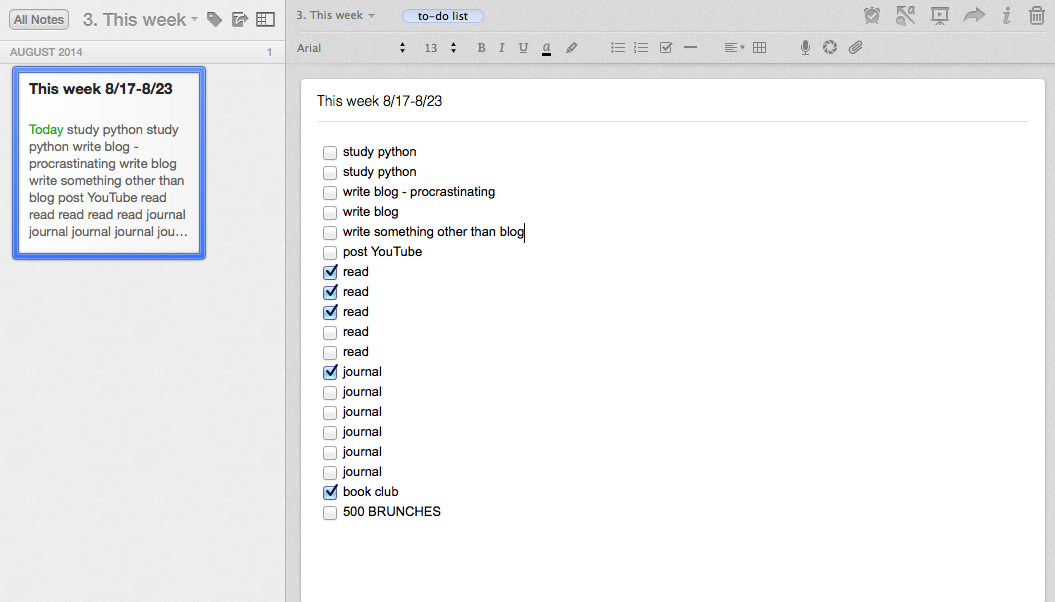Open the note info panel
The width and height of the screenshot is (1055, 602).
point(1006,16)
